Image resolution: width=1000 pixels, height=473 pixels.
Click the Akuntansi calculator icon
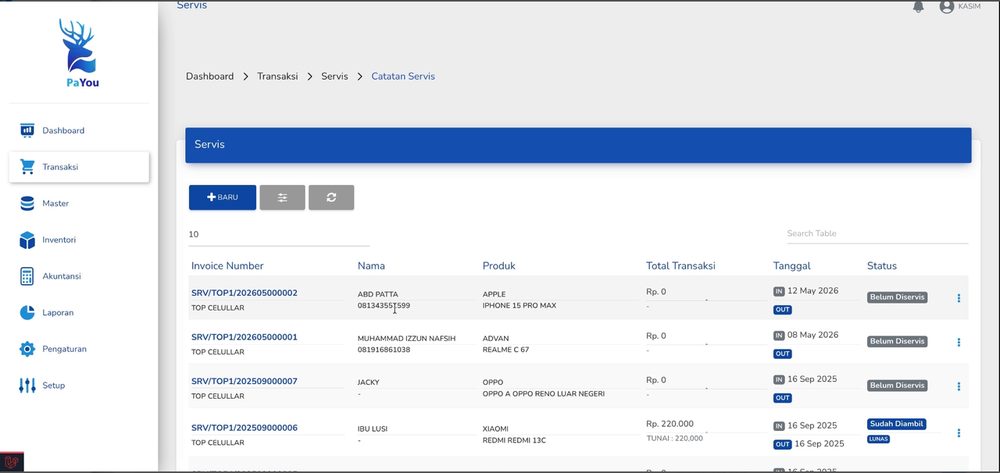(27, 276)
